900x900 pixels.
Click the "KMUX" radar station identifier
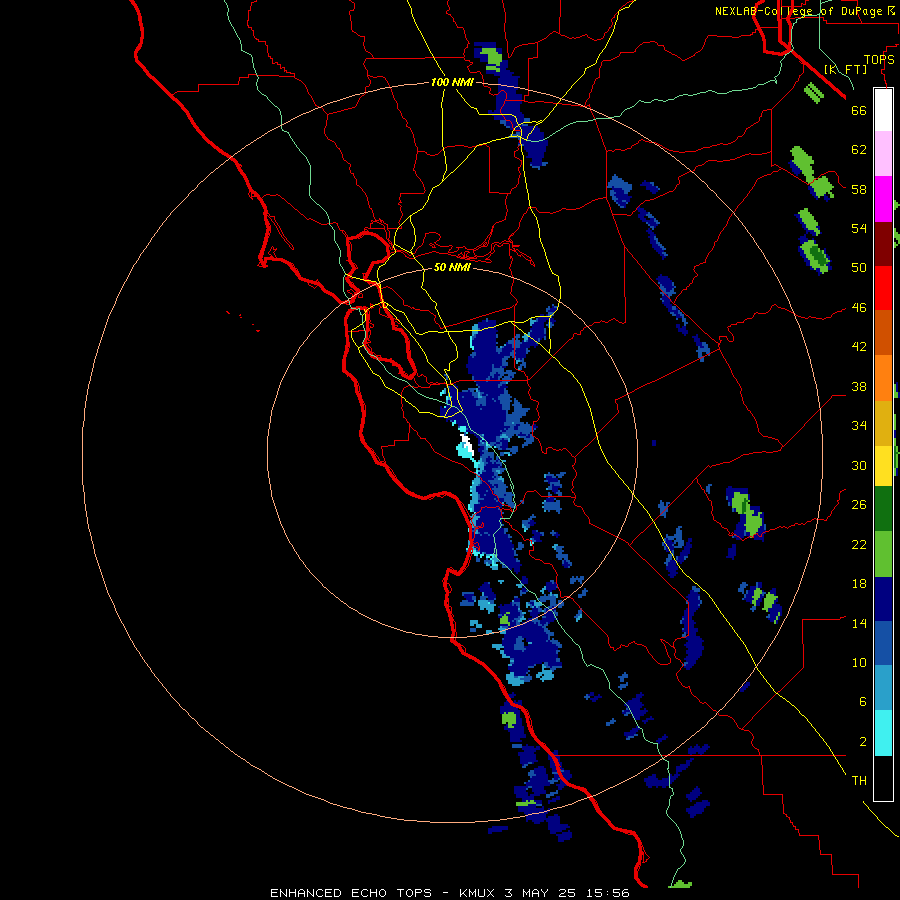coord(478,893)
